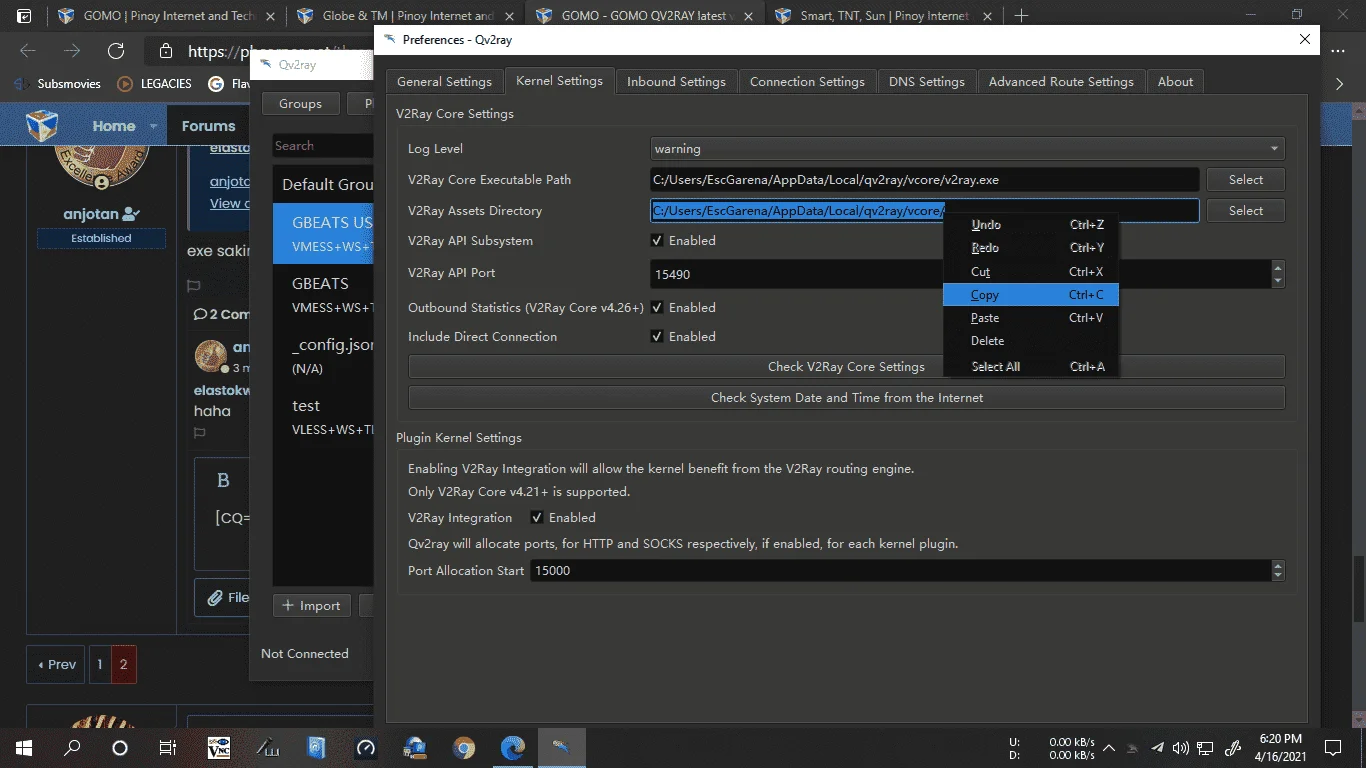
Task: Choose Delete in the context menu
Action: pos(1030,341)
